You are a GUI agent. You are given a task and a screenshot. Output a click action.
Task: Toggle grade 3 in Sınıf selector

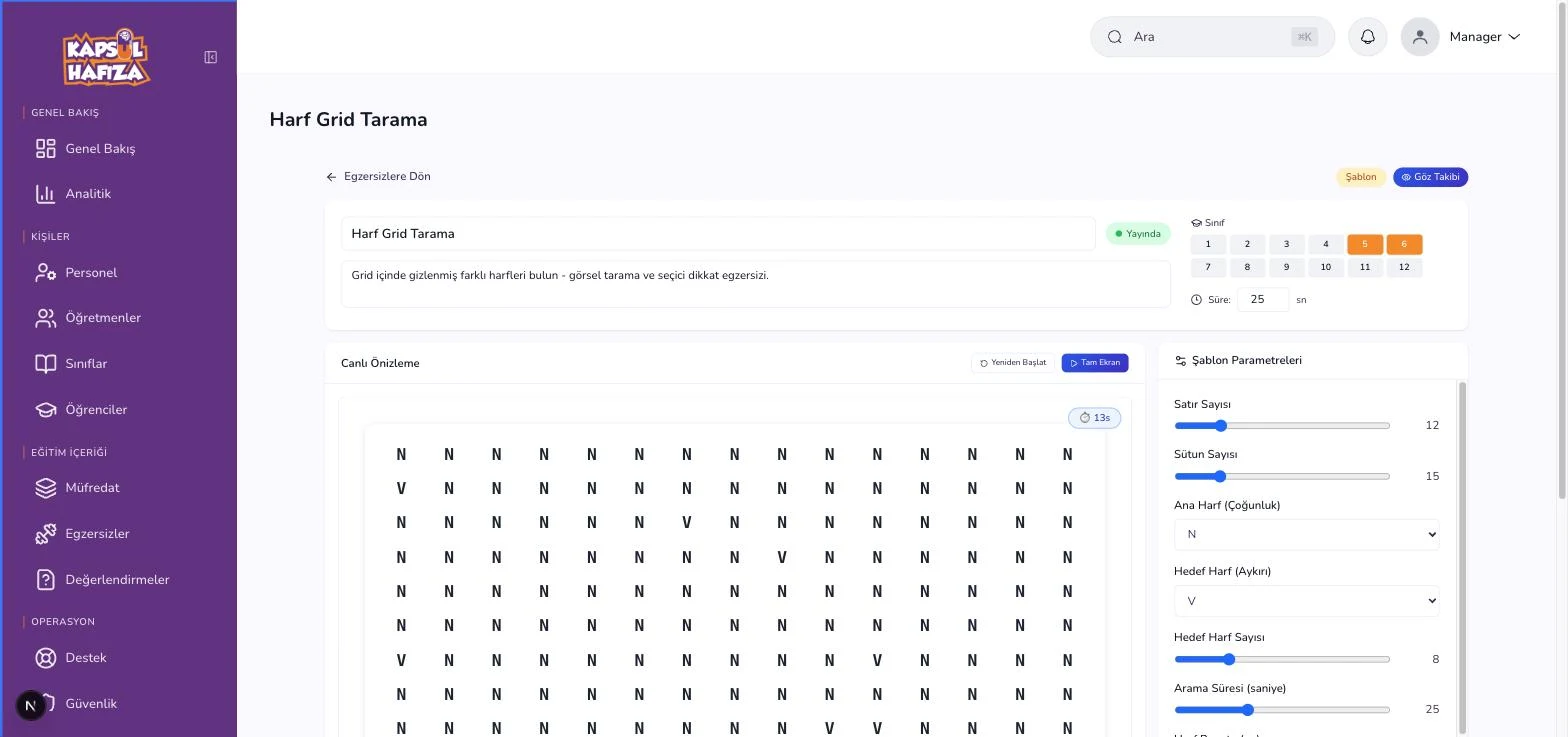tap(1286, 244)
